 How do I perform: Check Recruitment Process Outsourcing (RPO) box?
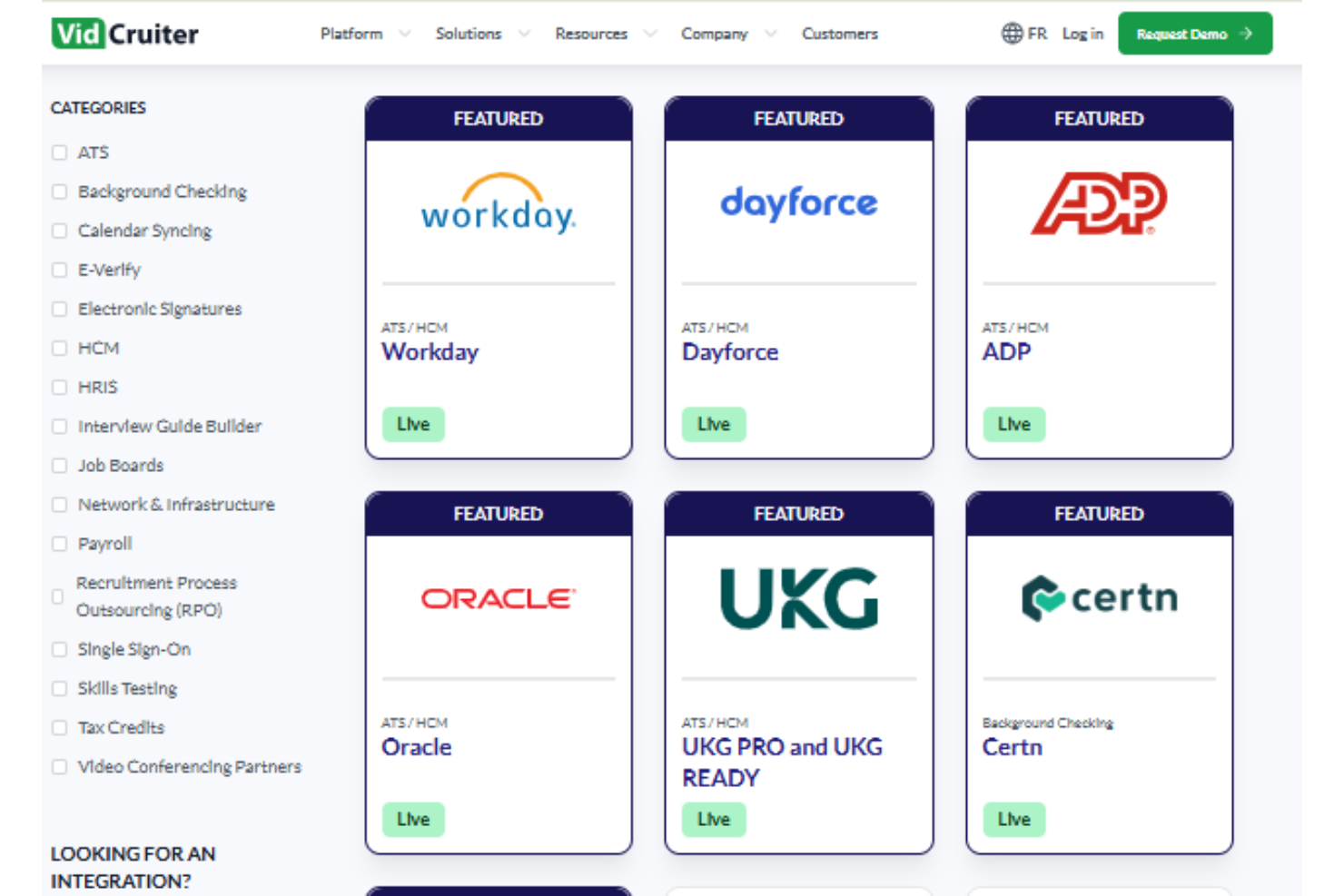(x=58, y=596)
